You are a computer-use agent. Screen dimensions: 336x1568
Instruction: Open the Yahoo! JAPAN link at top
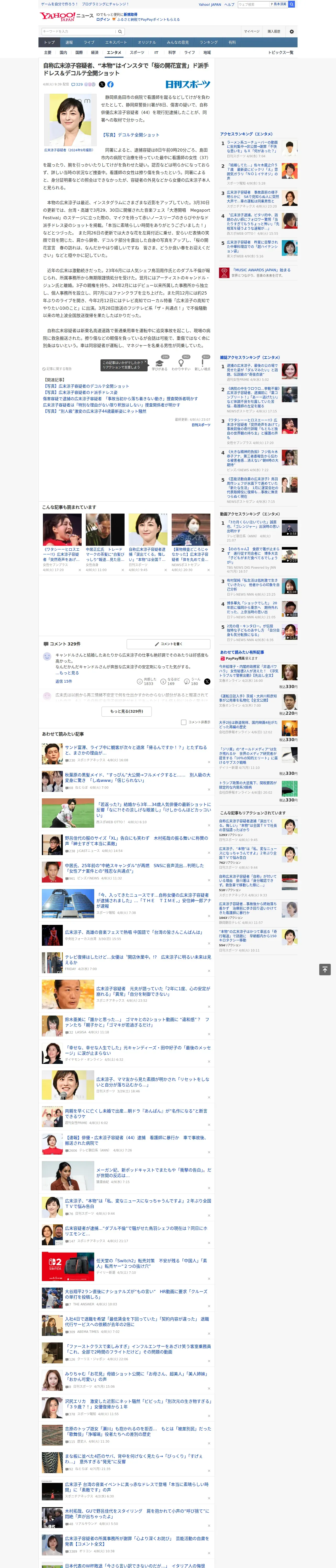coord(210,4)
